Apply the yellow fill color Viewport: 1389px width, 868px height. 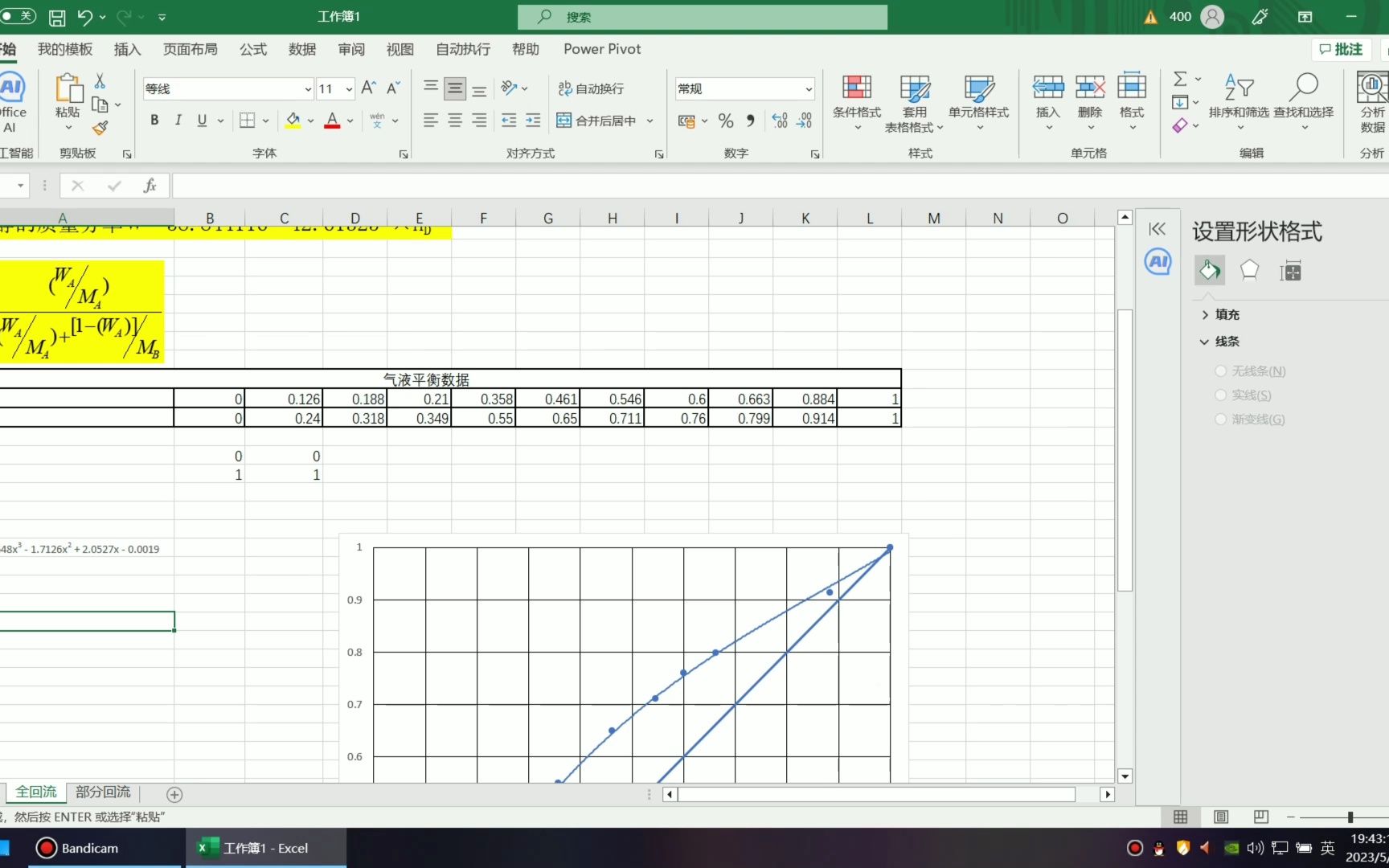click(293, 121)
